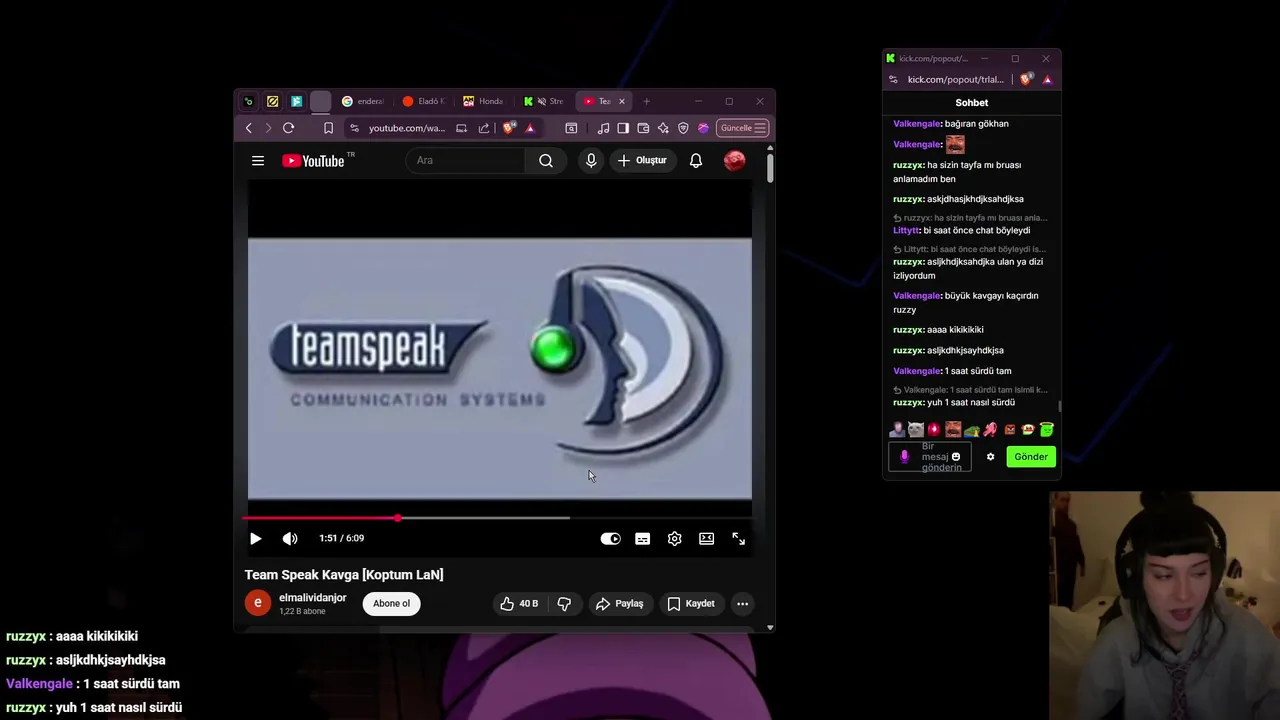Like the video showing 40 B
Image resolution: width=1280 pixels, height=720 pixels.
[x=520, y=603]
